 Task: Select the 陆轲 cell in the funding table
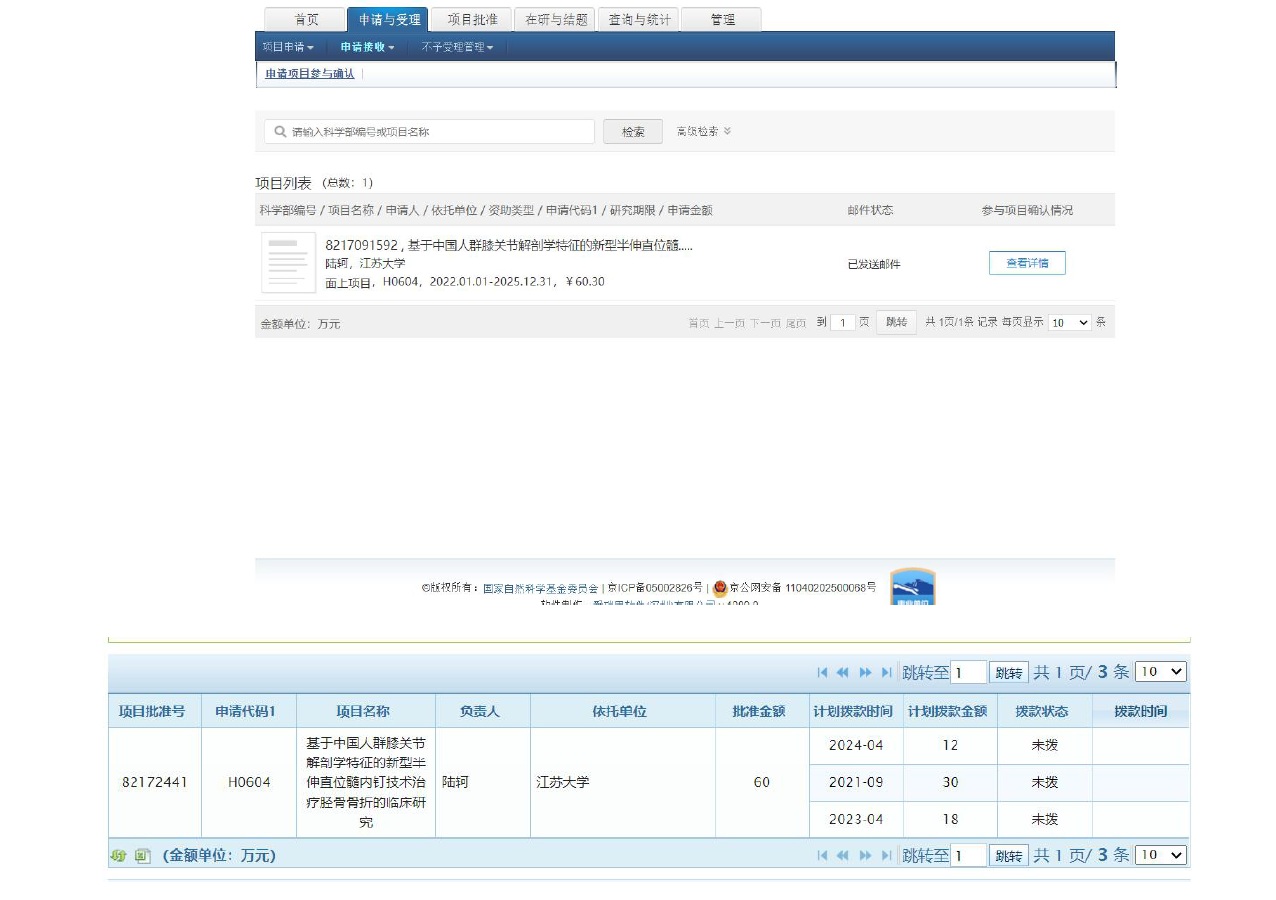483,782
